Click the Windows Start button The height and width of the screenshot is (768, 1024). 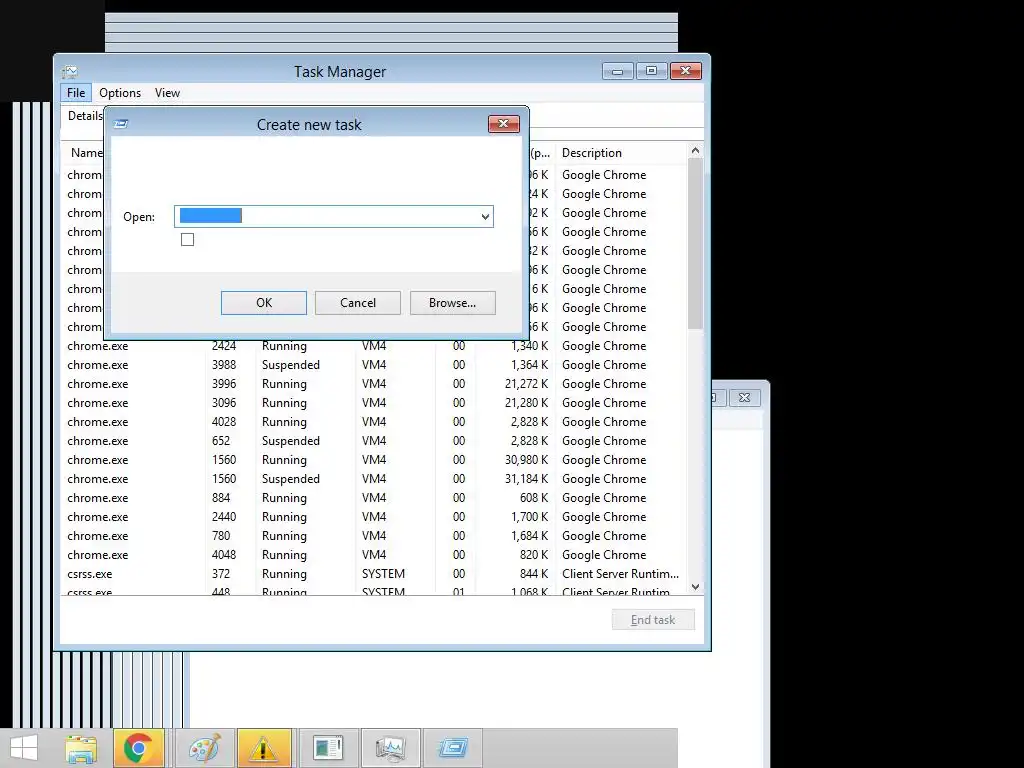pos(24,748)
